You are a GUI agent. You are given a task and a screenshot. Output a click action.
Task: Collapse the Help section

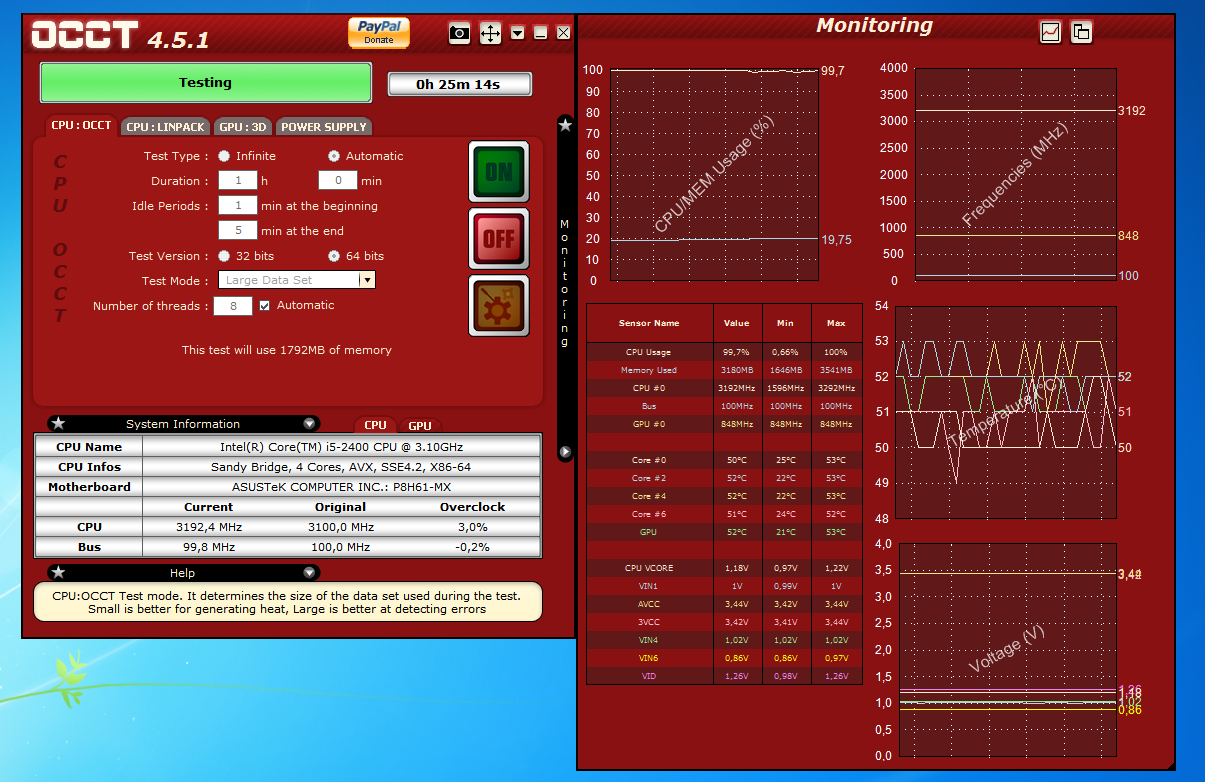[310, 573]
